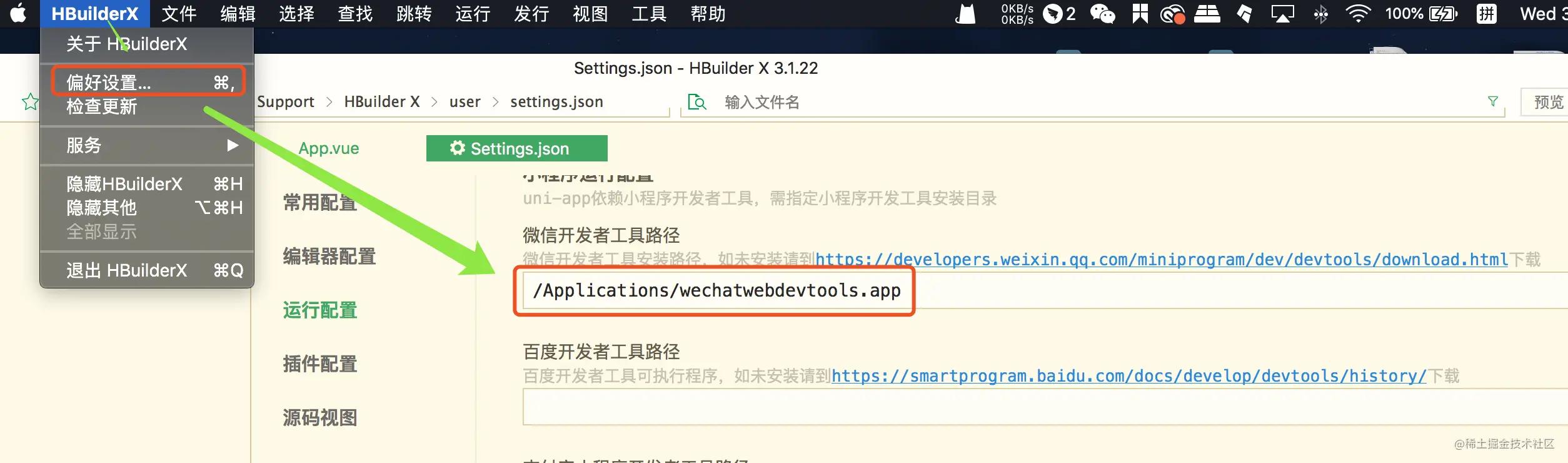Click the Feishu Lark menu bar icon
The image size is (1568, 463).
coord(1244,14)
